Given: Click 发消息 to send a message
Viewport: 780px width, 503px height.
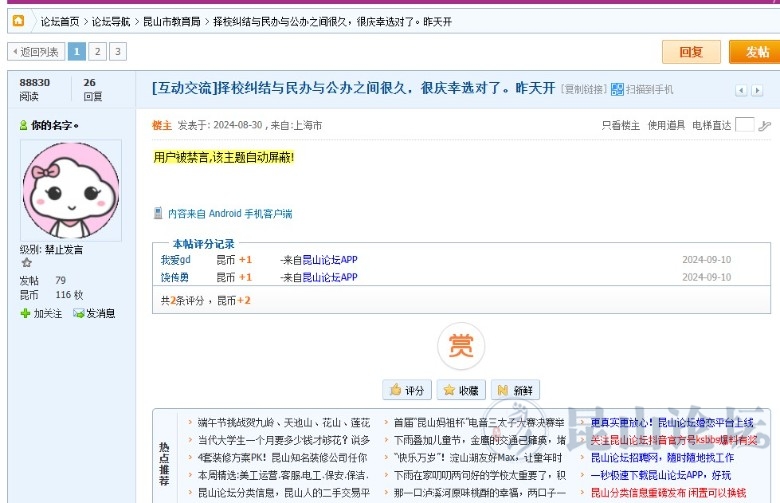Looking at the screenshot, I should pos(94,313).
